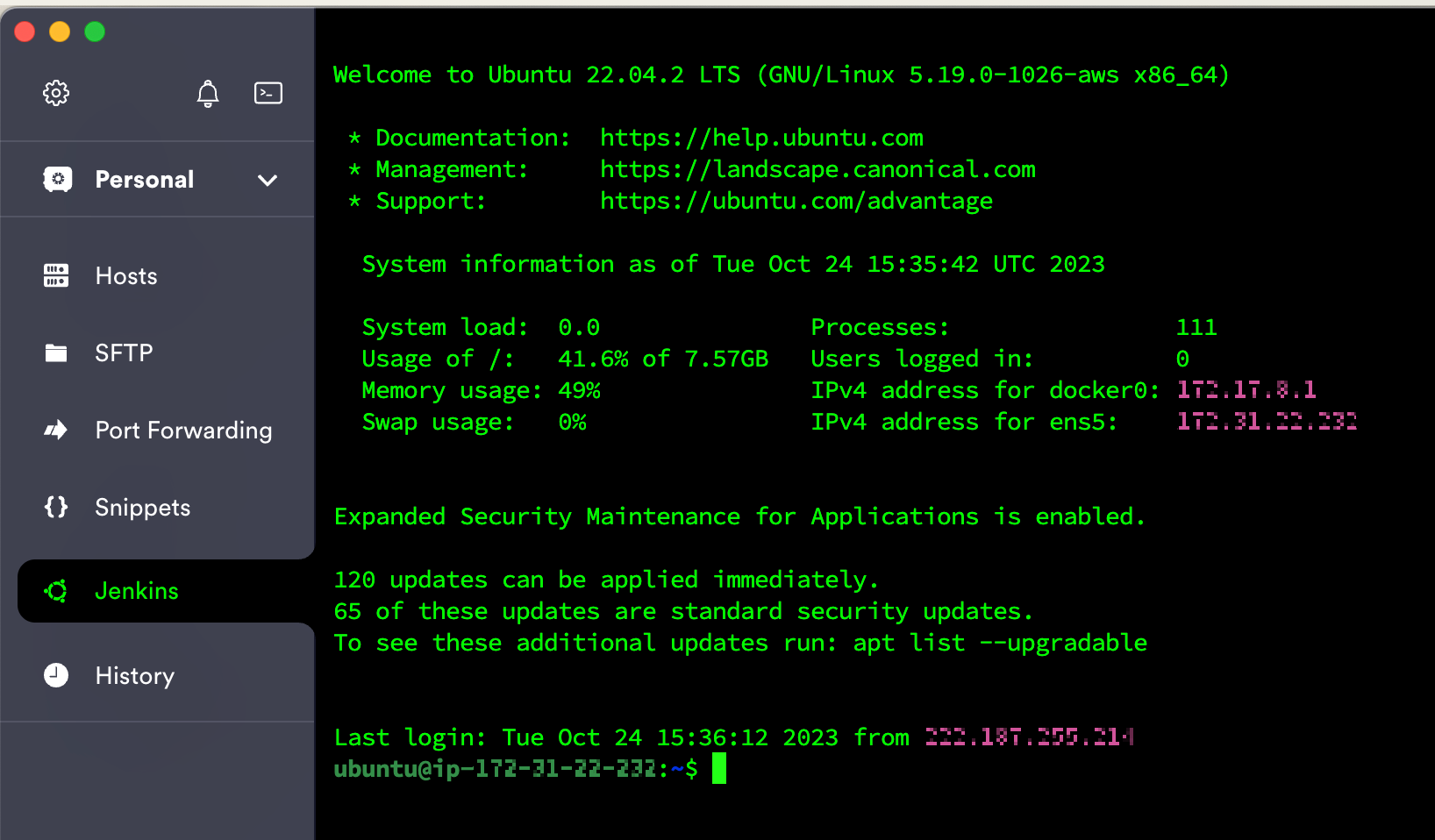The width and height of the screenshot is (1435, 840).
Task: Click the 'Welcome to Ubuntu 22.04.2 LTS' line
Action: click(x=782, y=75)
